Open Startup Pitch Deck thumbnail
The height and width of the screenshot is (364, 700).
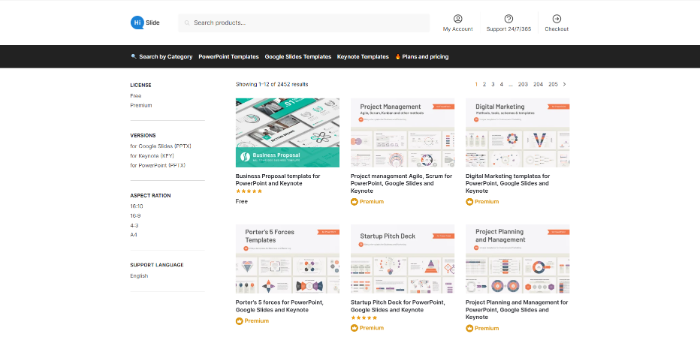(402, 259)
